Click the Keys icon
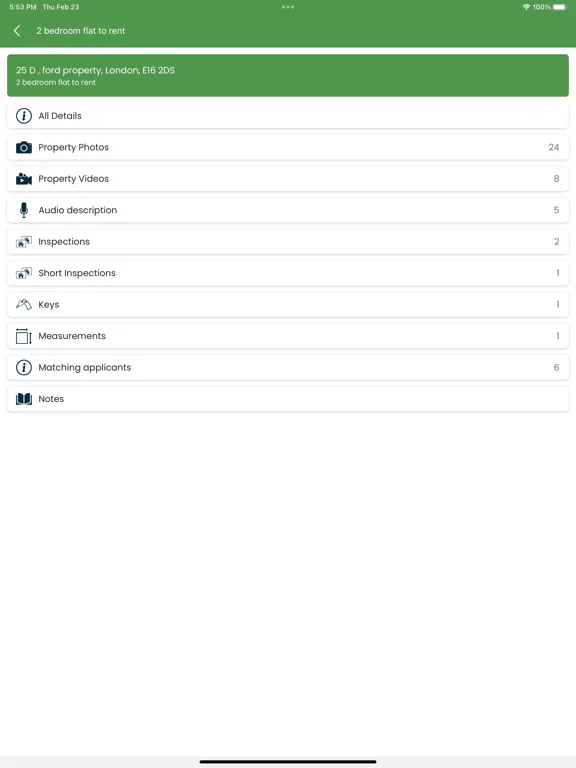Screen dimensions: 576x768 24,304
